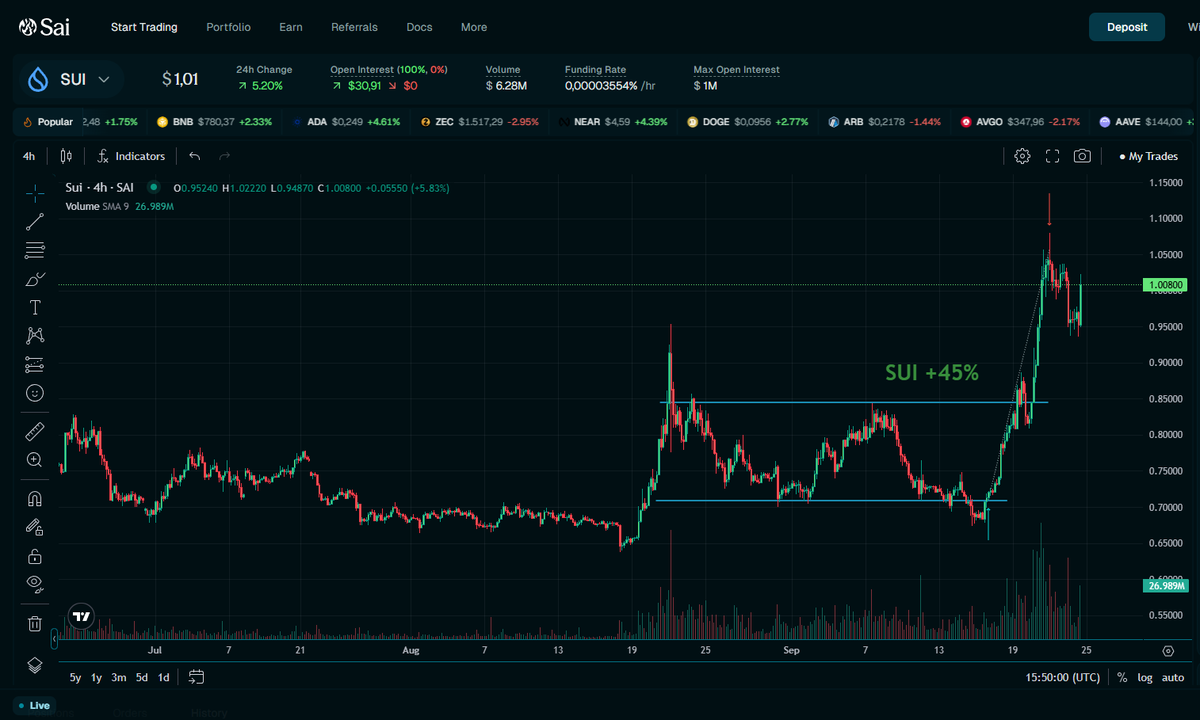Hide all drawings with the eye icon
Image resolution: width=1200 pixels, height=720 pixels.
pos(35,584)
